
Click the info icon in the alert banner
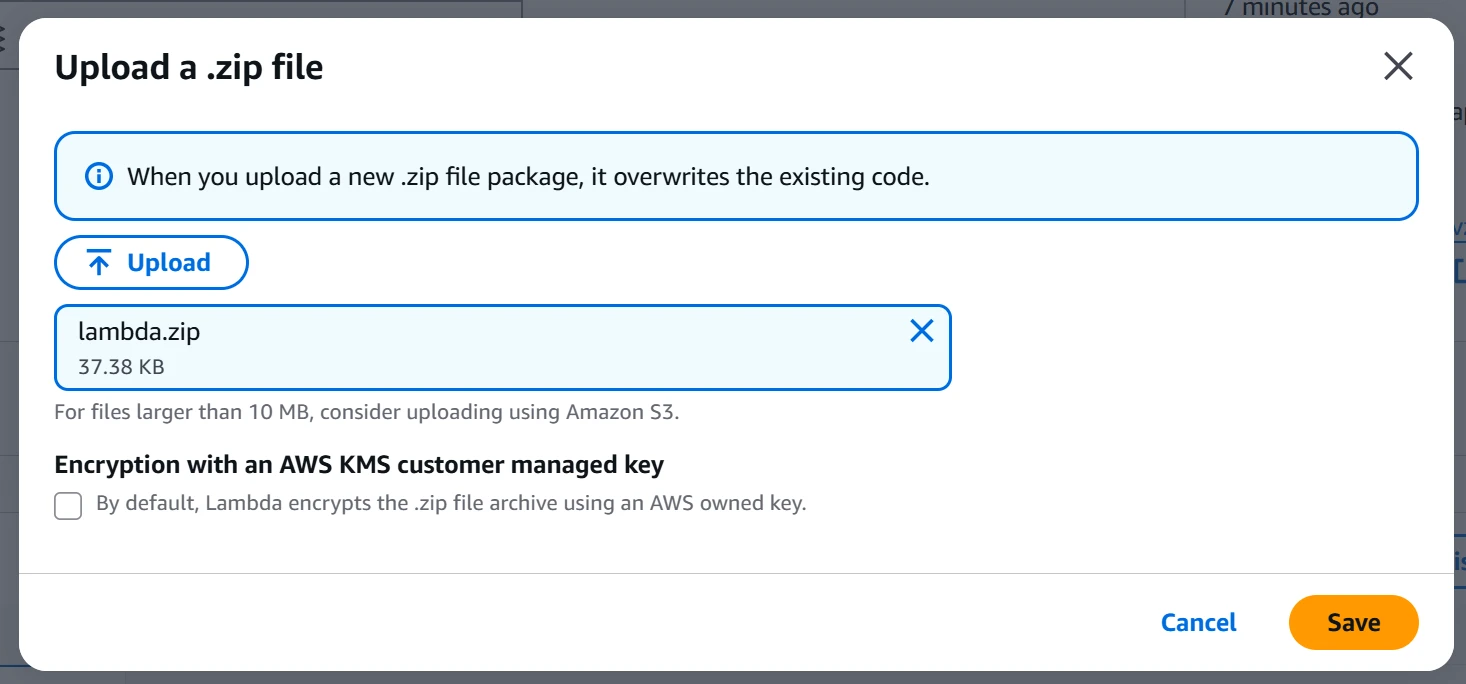tap(98, 177)
